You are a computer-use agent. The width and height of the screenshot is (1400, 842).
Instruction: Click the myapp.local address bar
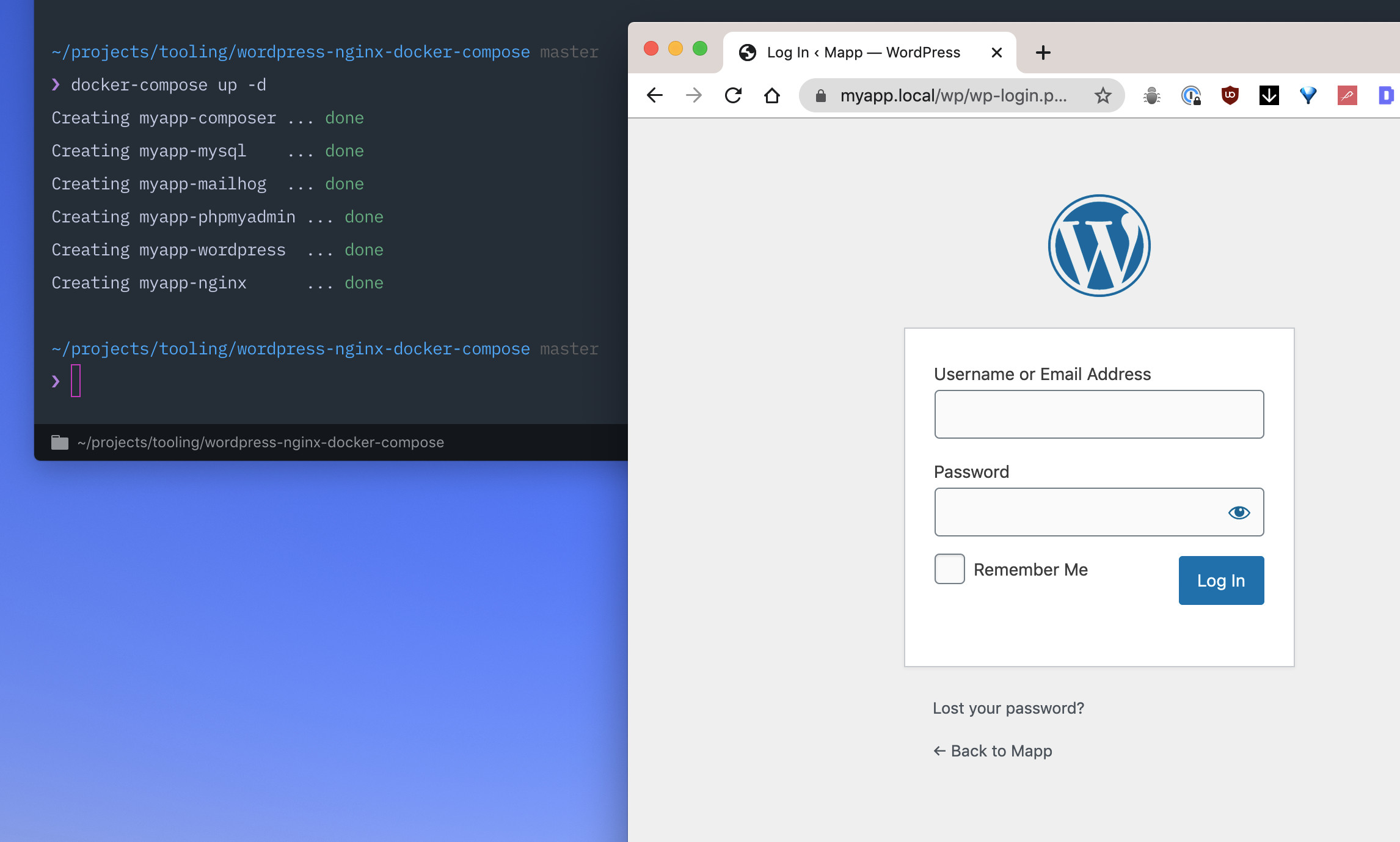click(x=953, y=95)
